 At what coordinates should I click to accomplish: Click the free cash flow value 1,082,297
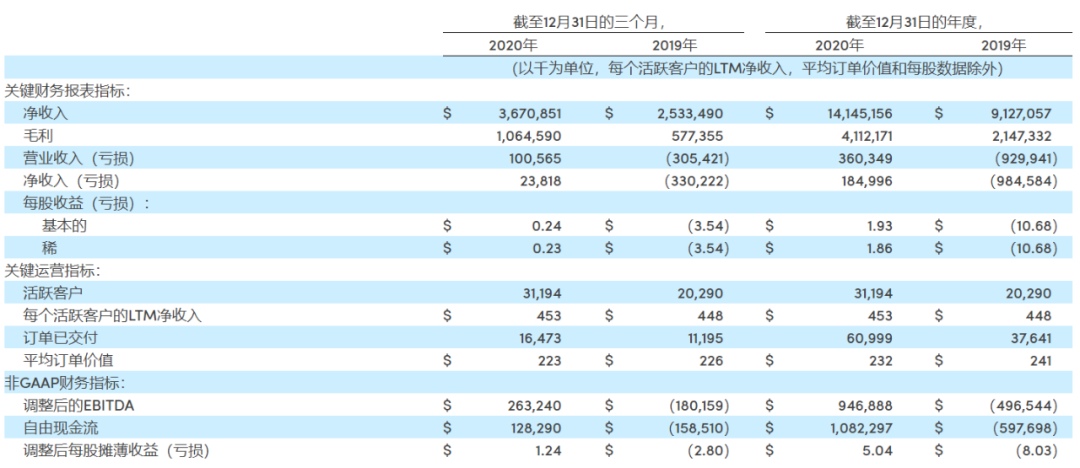click(855, 427)
